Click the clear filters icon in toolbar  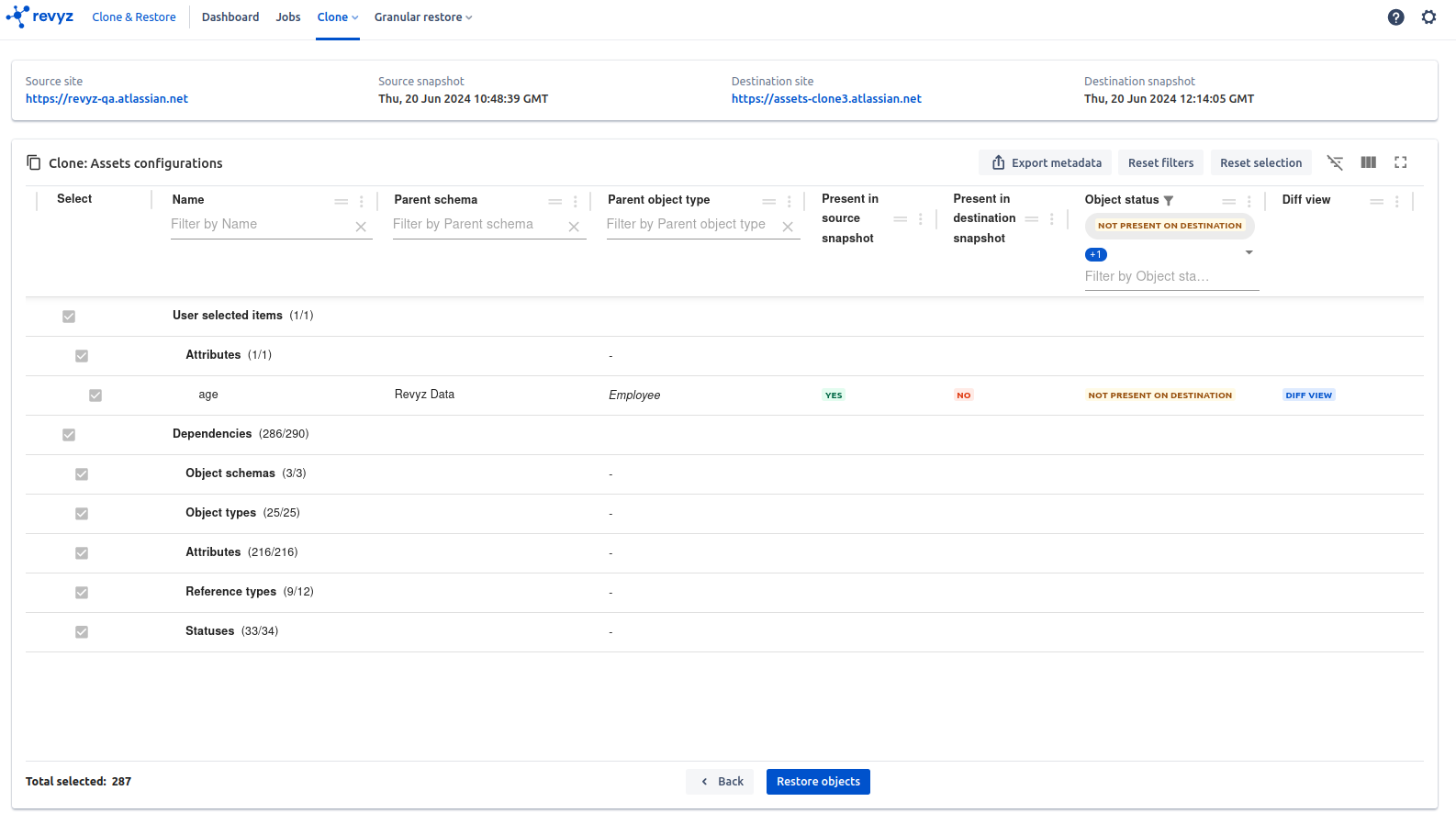(1335, 162)
